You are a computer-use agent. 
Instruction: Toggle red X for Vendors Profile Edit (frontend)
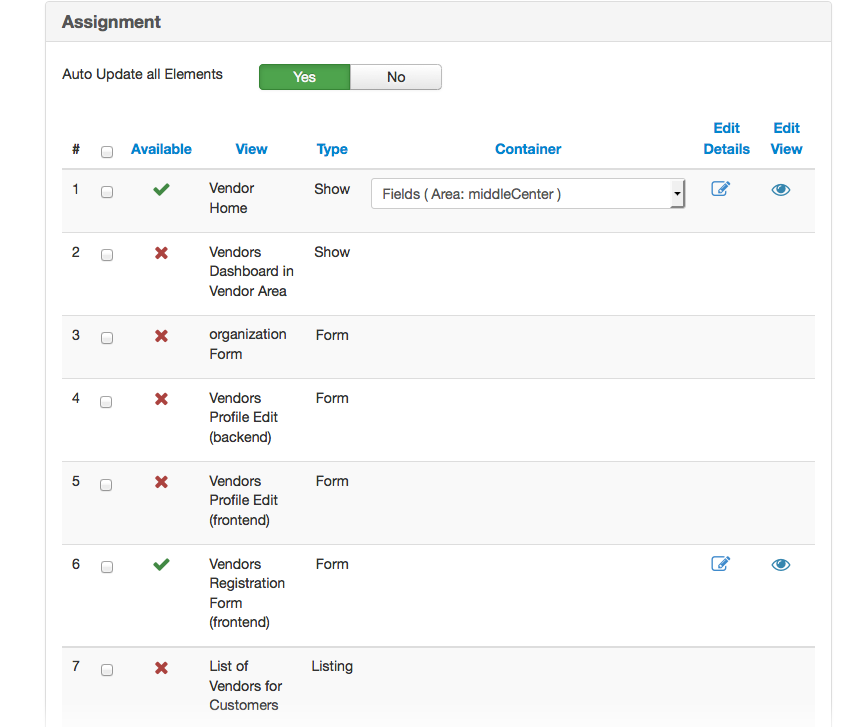pos(161,482)
